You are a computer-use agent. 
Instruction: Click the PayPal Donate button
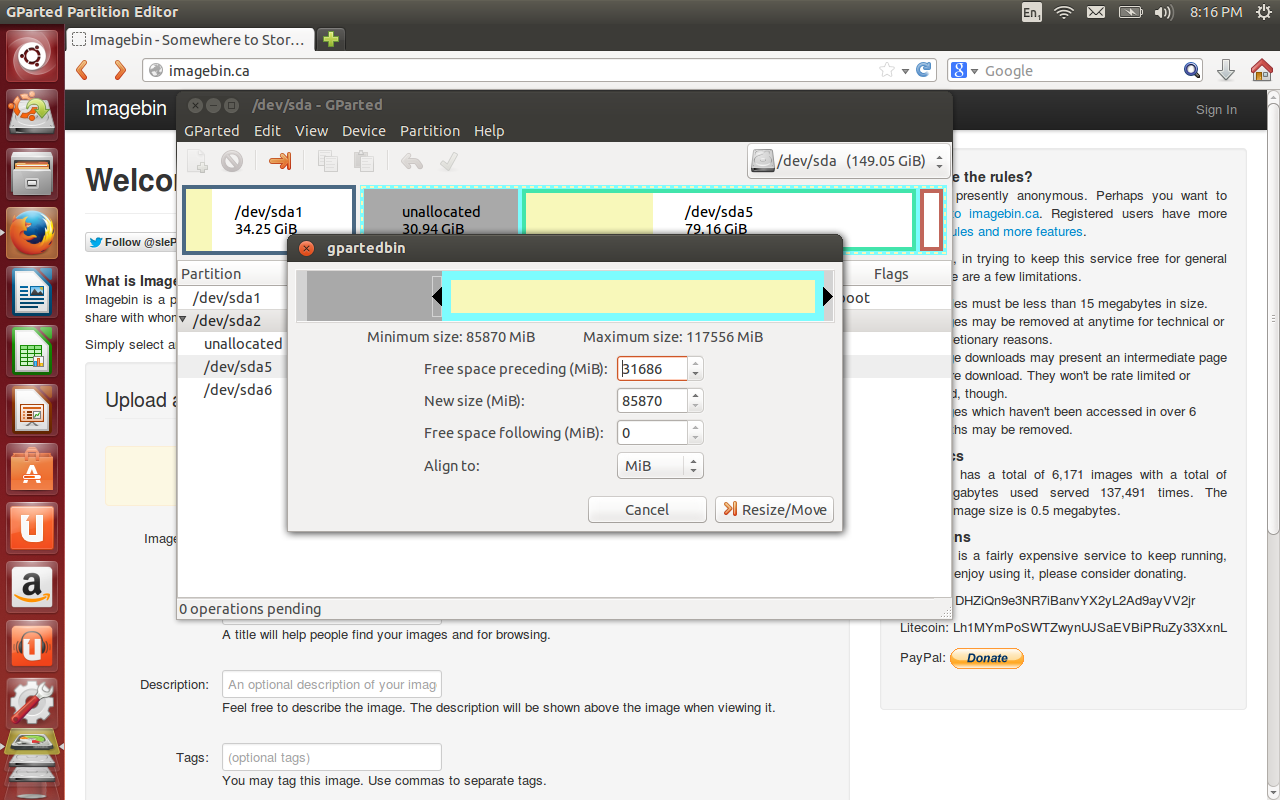coord(987,658)
